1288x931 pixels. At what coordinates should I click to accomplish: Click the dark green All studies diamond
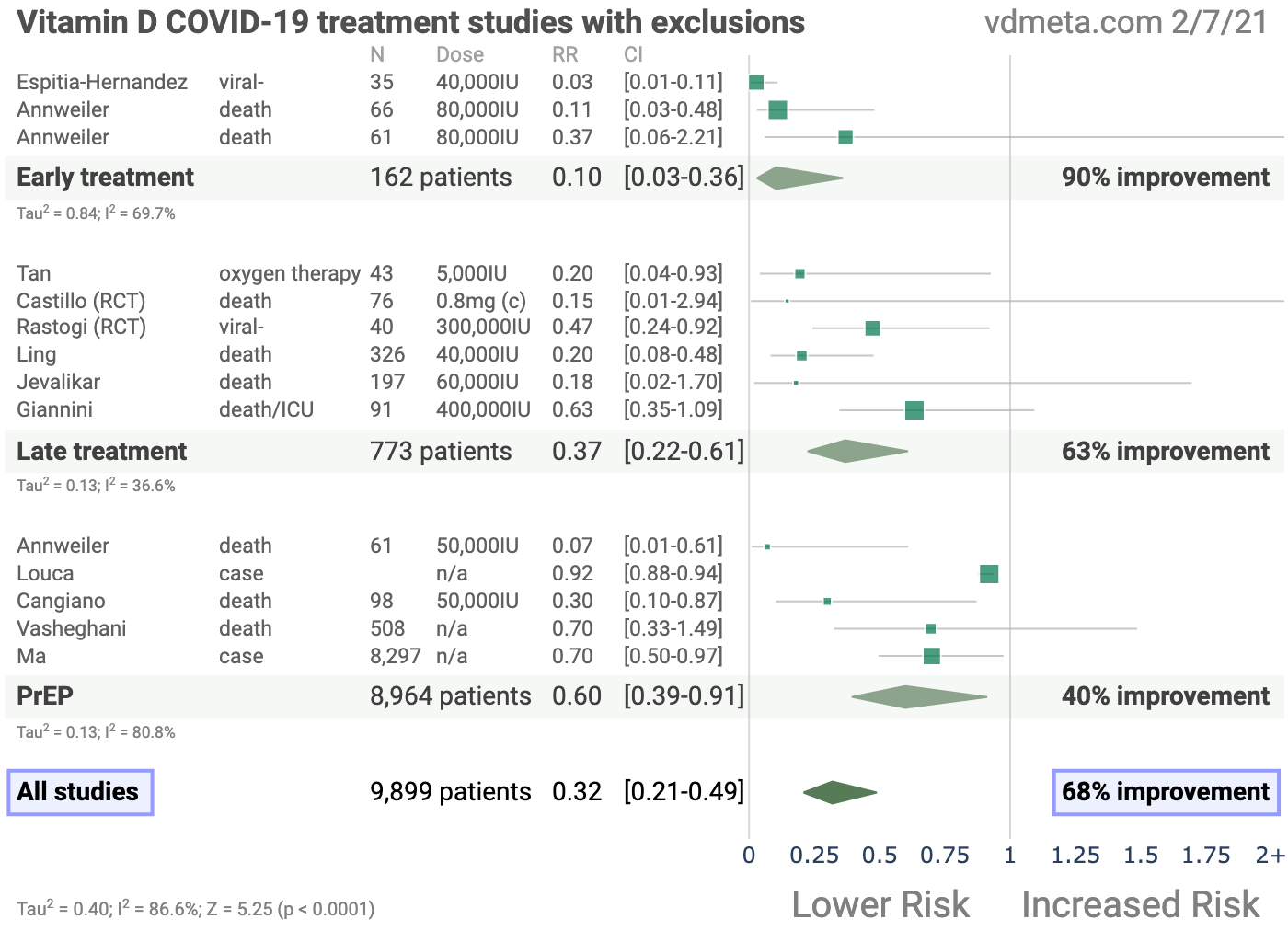[839, 792]
